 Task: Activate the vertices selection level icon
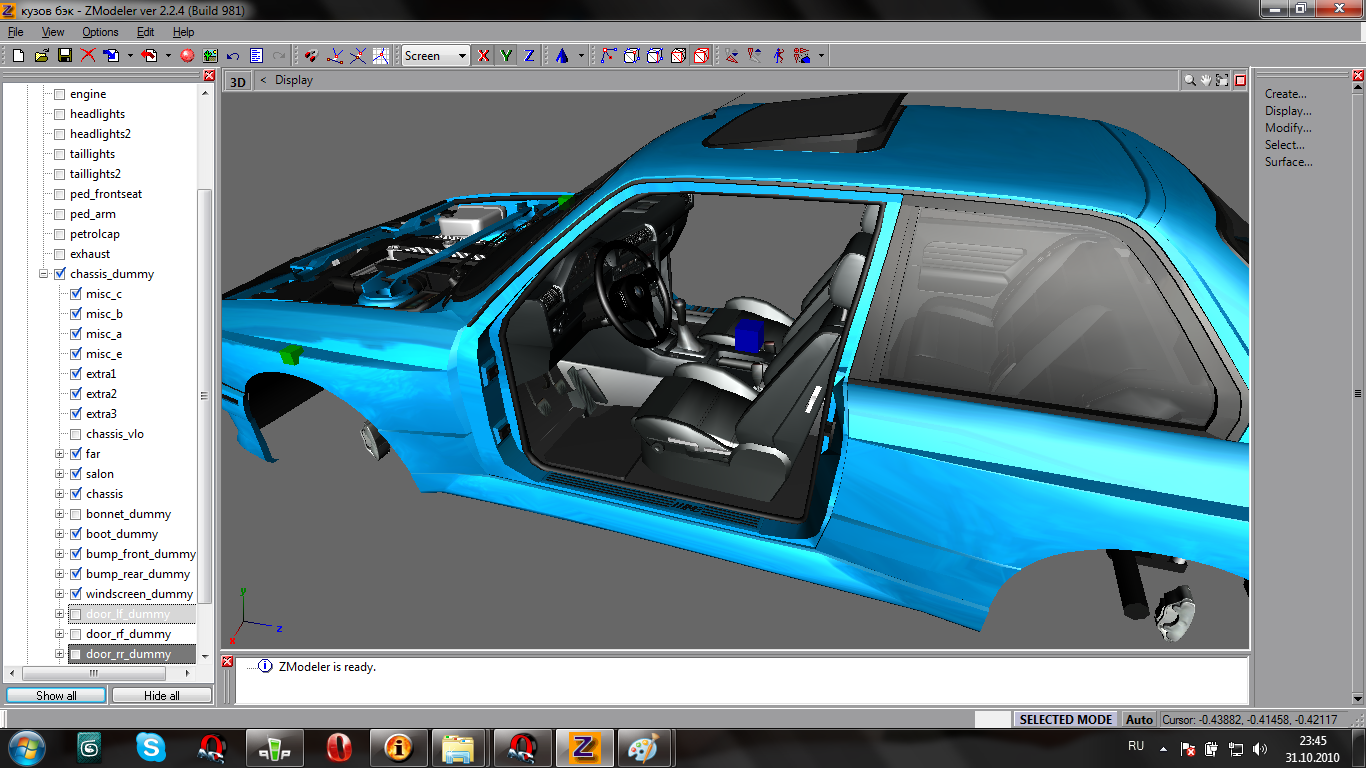[608, 56]
